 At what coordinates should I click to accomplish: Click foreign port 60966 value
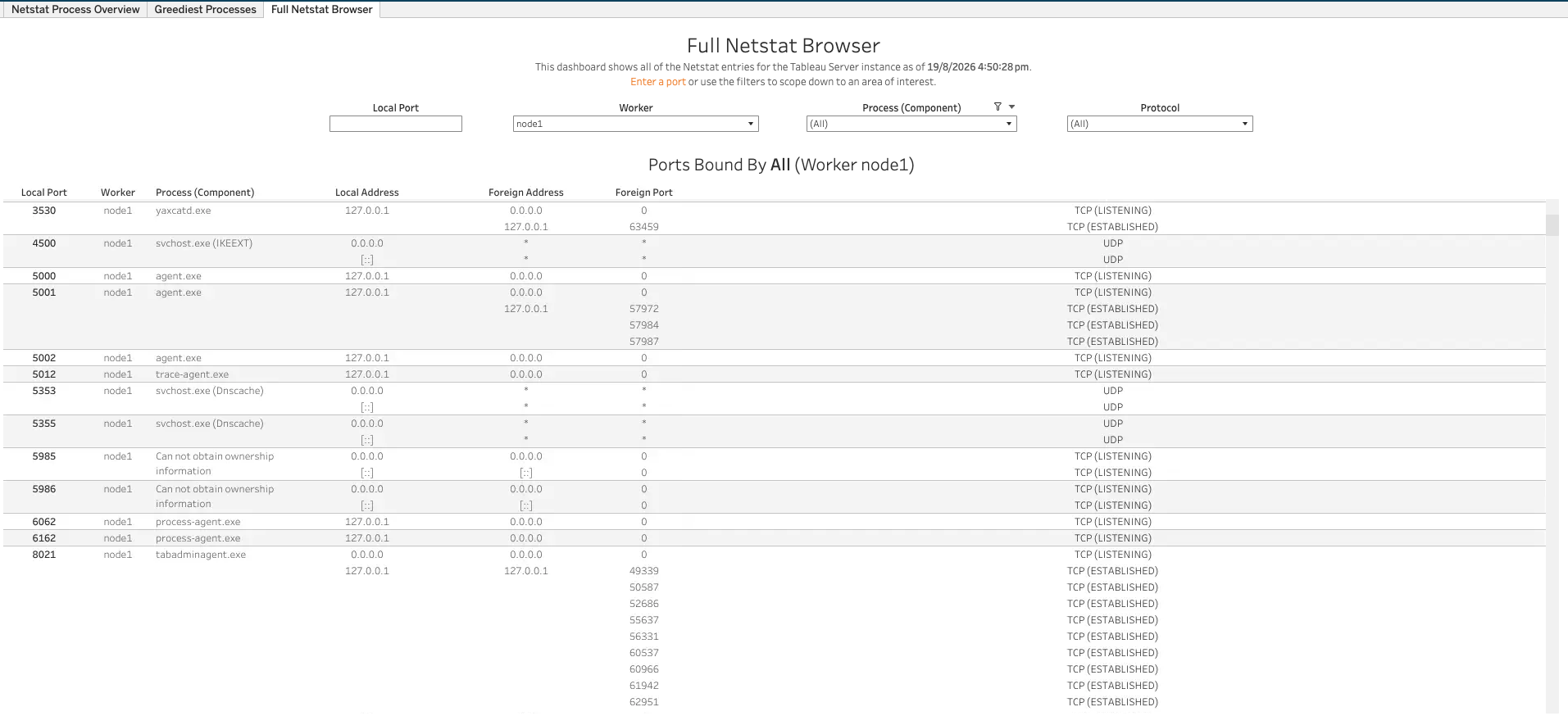[644, 669]
